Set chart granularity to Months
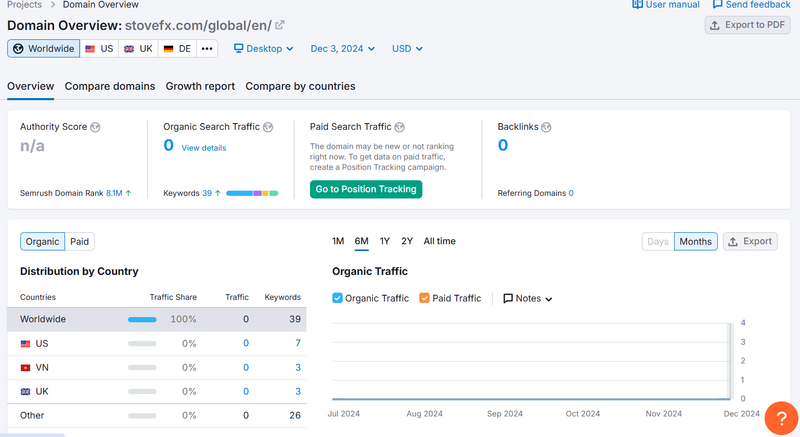The width and height of the screenshot is (800, 437). (695, 242)
